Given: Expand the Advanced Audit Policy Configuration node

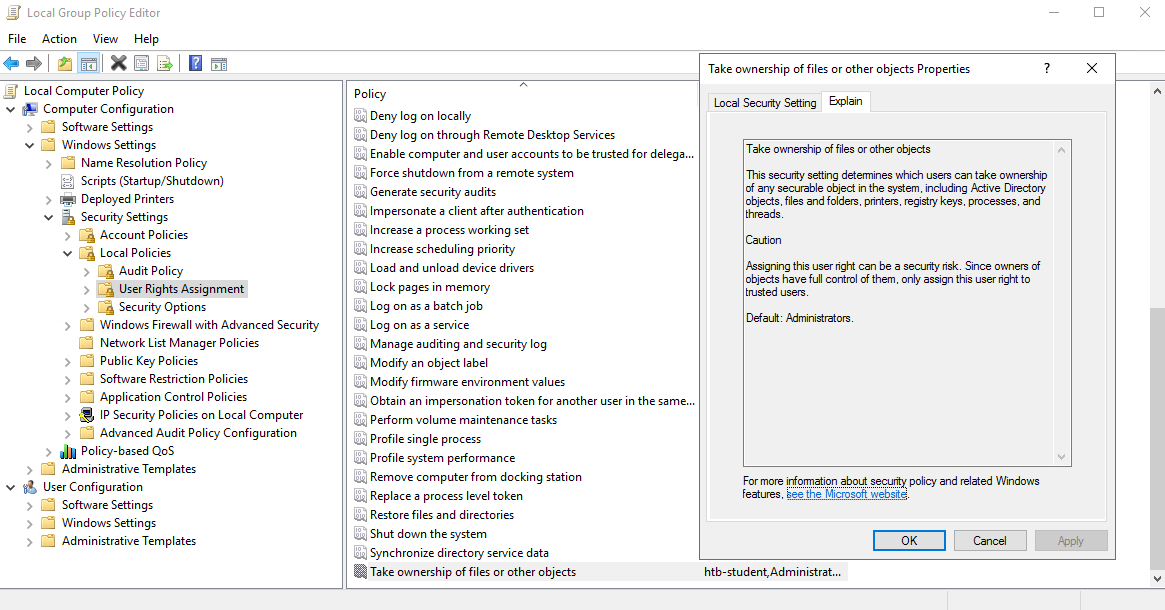Looking at the screenshot, I should tap(68, 434).
